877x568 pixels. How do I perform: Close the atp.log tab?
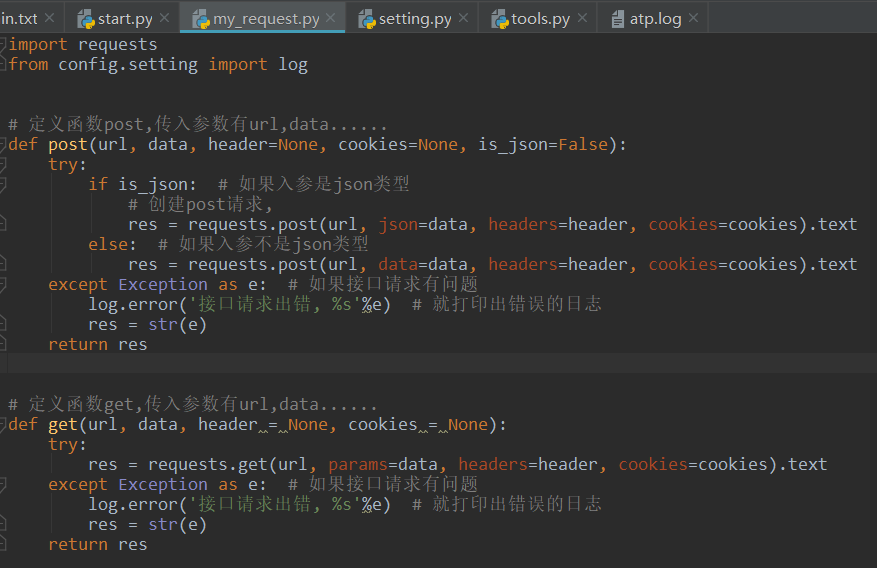(x=694, y=18)
